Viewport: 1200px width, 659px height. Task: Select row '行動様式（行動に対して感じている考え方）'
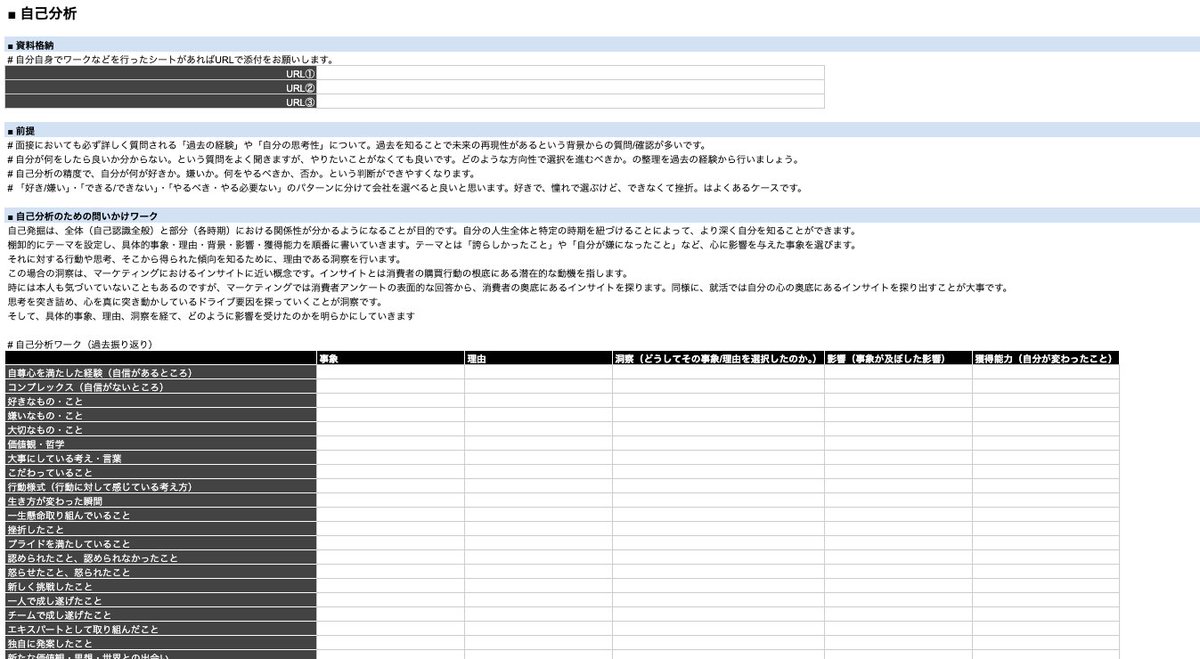click(161, 486)
